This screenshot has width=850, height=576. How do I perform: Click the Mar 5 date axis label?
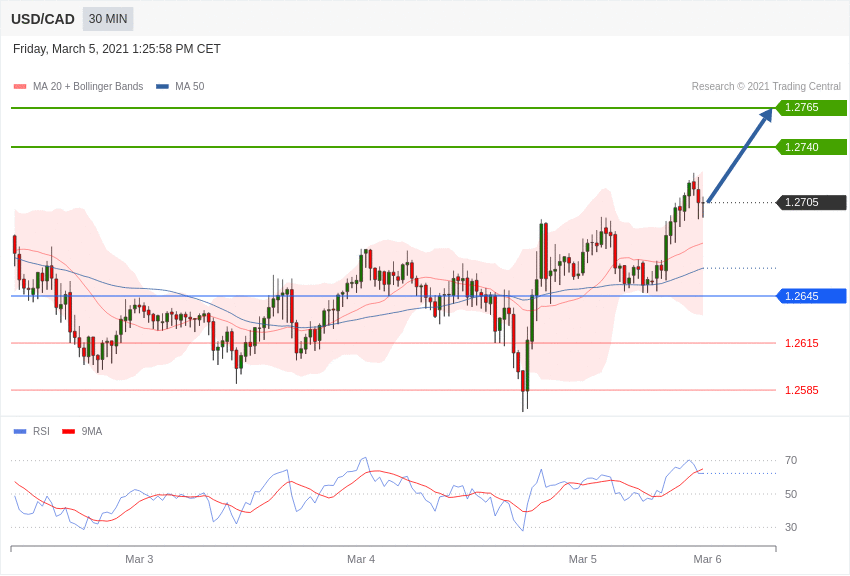(x=583, y=559)
